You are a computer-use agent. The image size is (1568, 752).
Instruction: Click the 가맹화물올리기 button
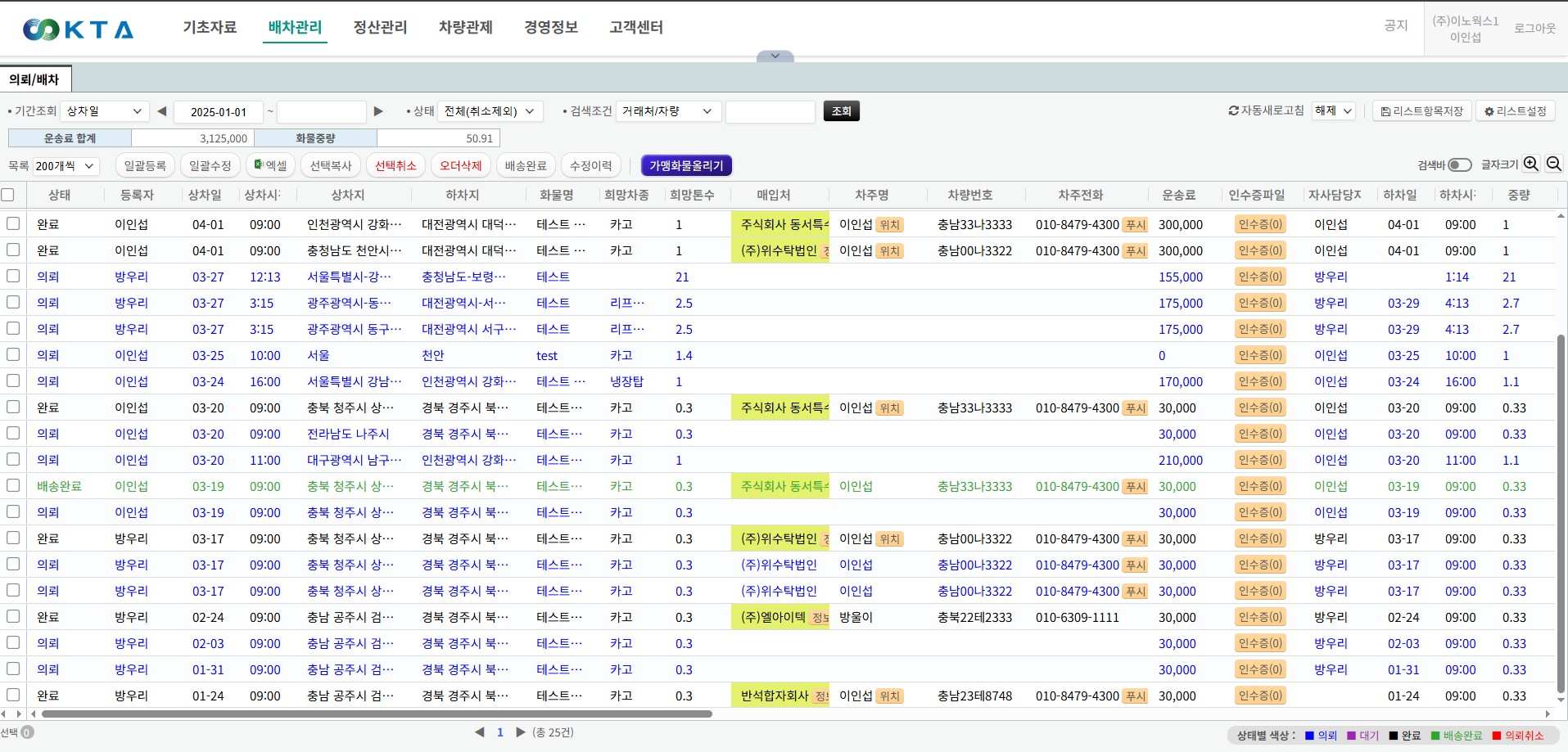686,166
